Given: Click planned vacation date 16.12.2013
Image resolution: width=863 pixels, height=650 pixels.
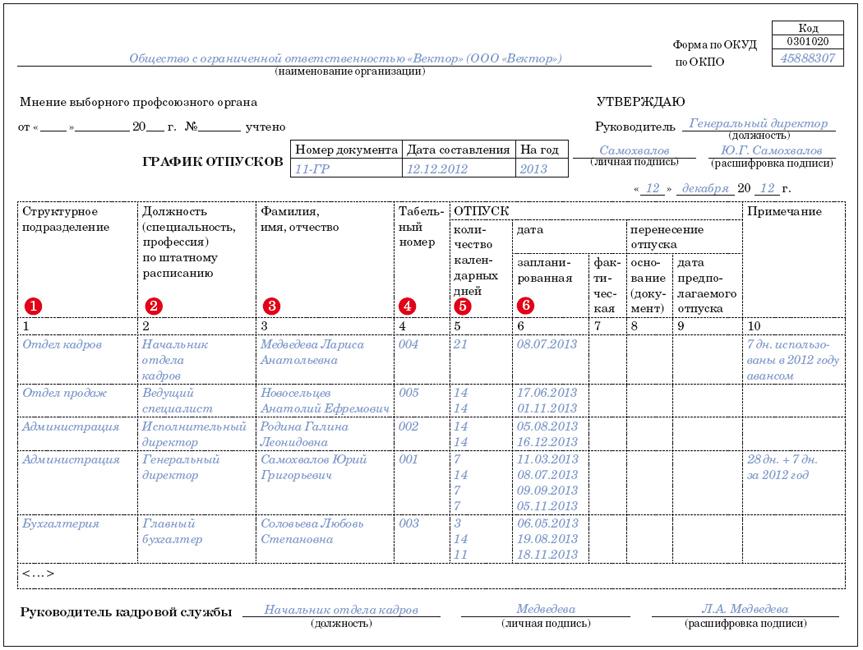Looking at the screenshot, I should pos(547,441).
